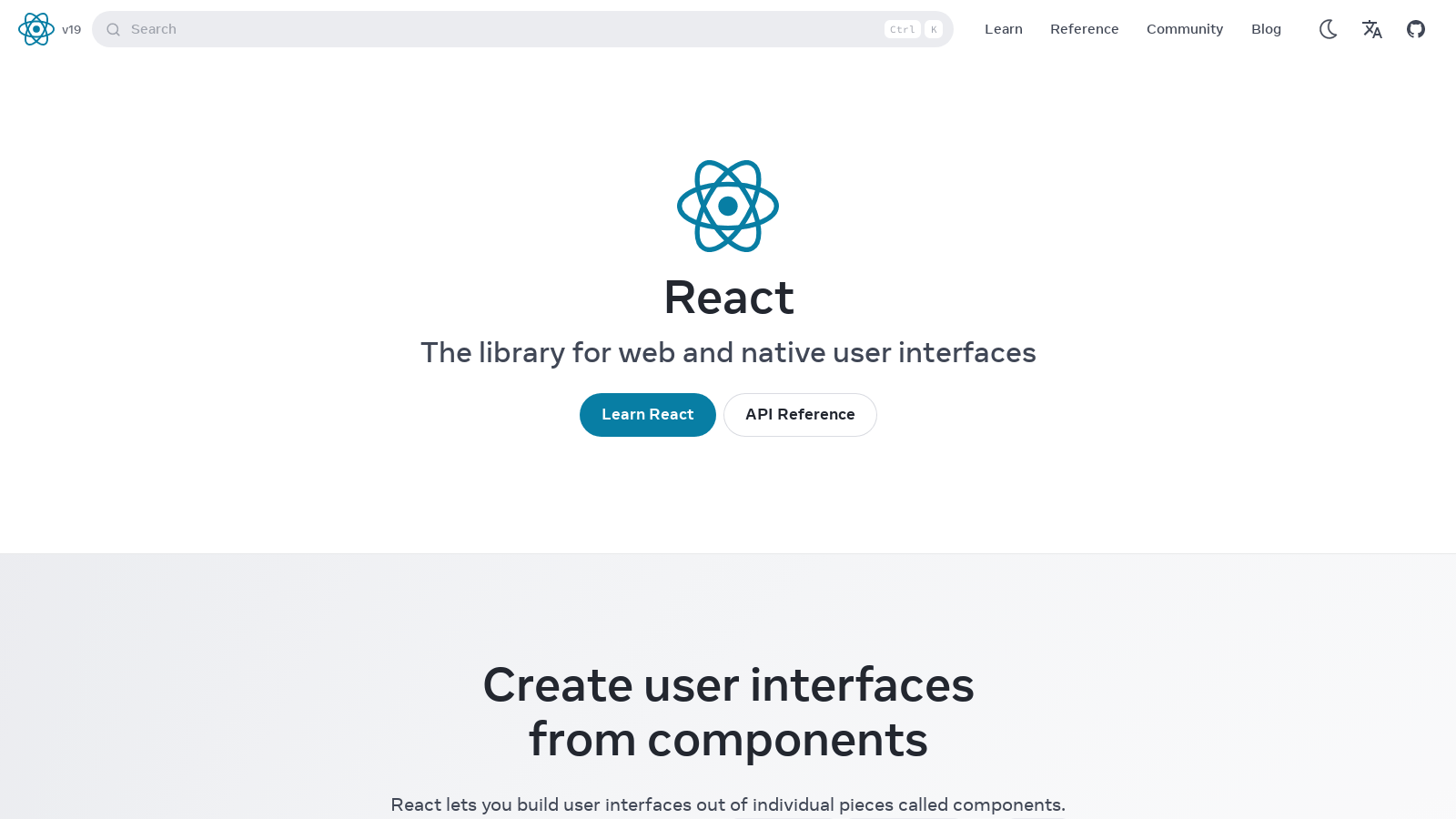The image size is (1456, 819).
Task: Click the API Reference button
Action: pyautogui.click(x=800, y=415)
